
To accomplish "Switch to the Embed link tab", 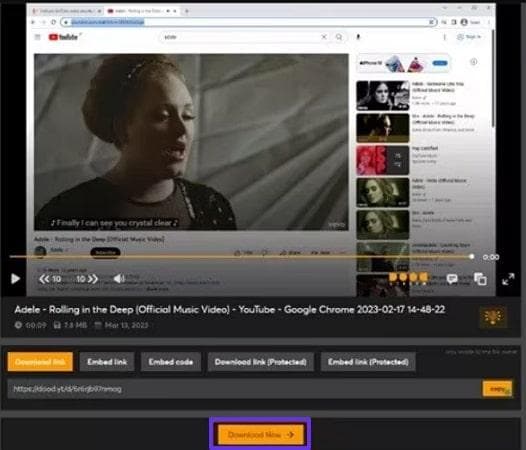I will [107, 362].
